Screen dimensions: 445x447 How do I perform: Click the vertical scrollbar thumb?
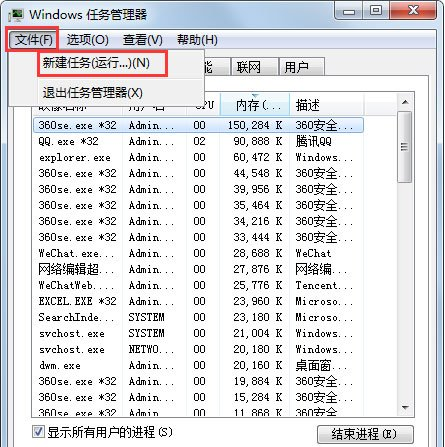pyautogui.click(x=405, y=147)
